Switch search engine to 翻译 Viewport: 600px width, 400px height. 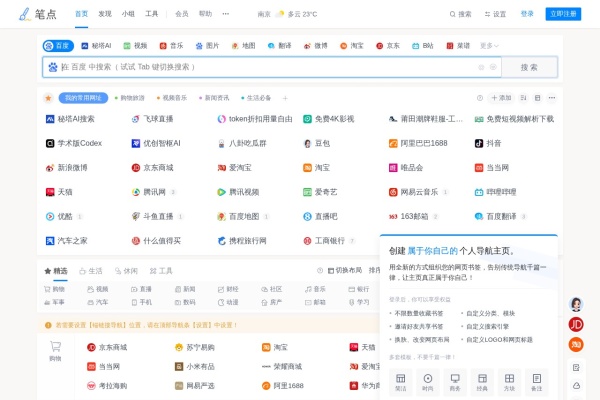(279, 46)
